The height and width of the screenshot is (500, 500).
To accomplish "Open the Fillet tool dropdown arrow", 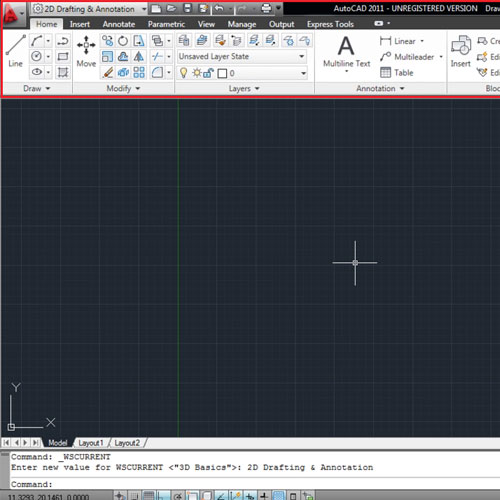I will click(169, 72).
